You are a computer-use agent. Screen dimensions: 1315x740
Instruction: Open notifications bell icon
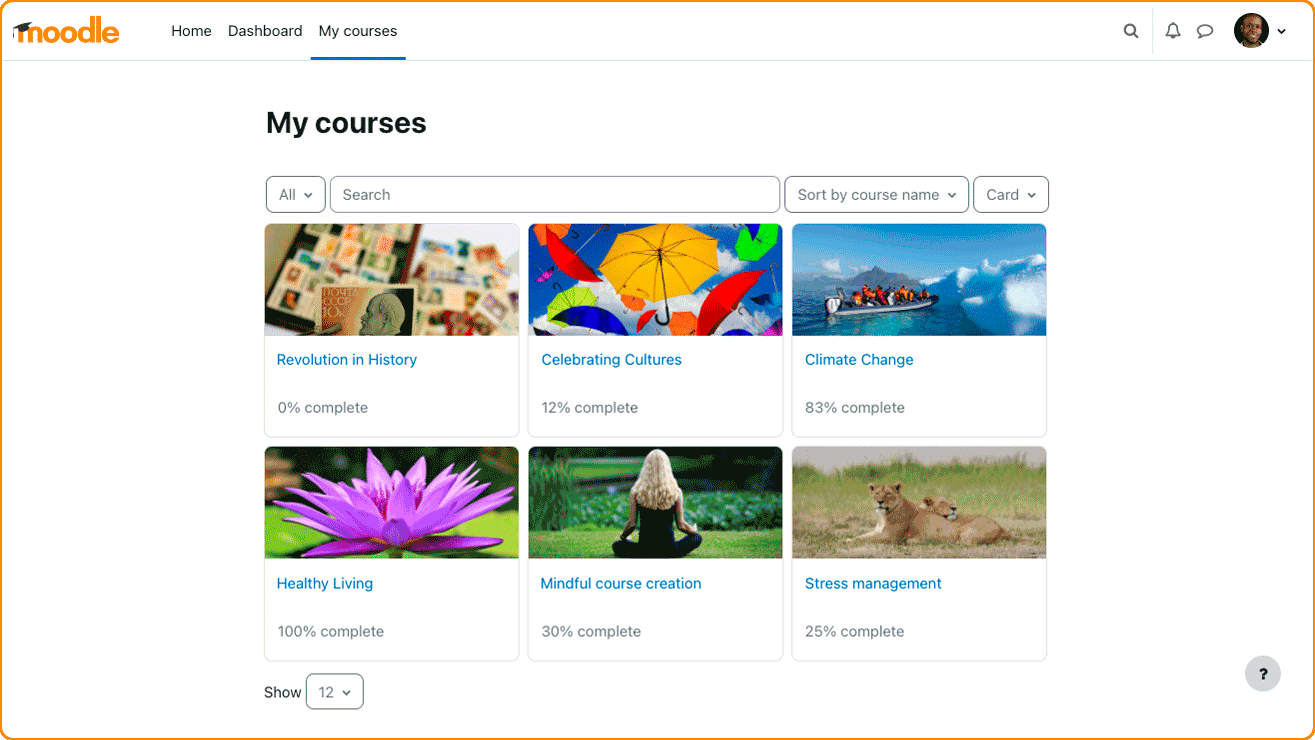1173,31
